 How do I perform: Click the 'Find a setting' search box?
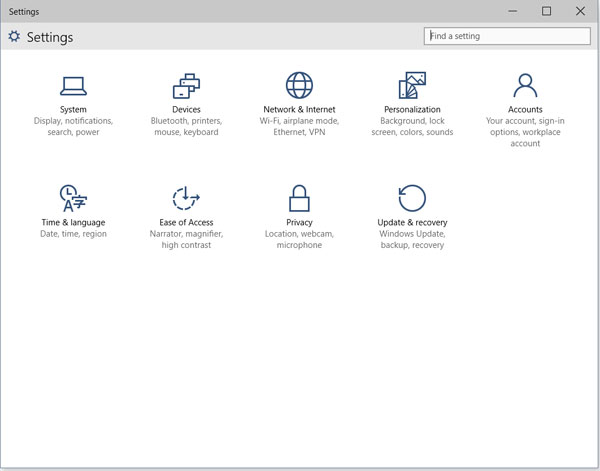507,36
